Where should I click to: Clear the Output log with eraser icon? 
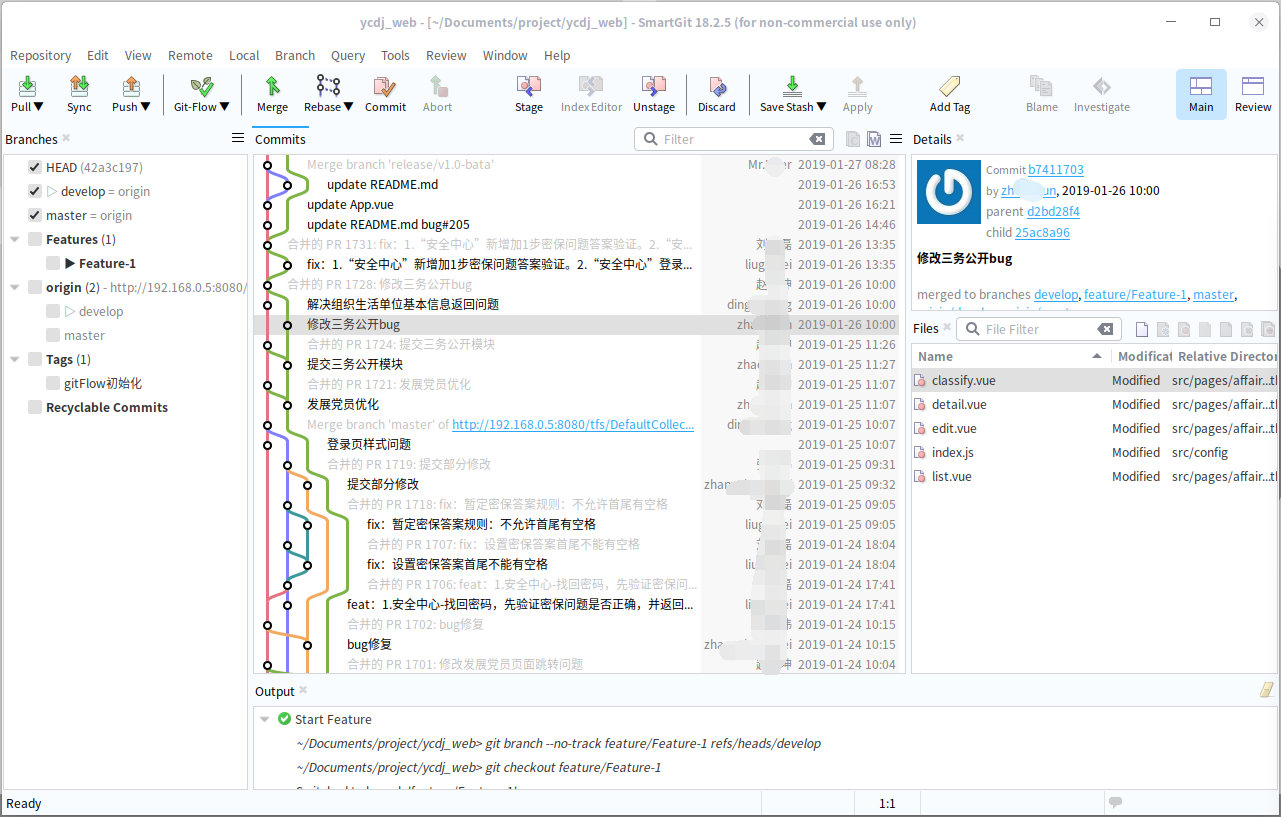click(x=1266, y=690)
